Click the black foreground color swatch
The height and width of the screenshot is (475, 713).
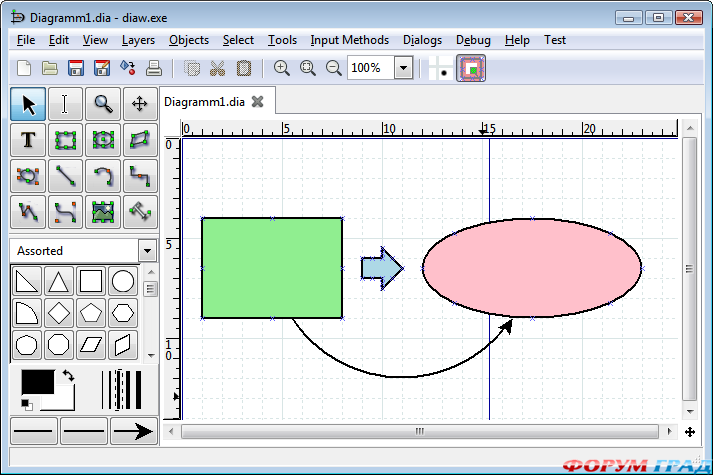coord(37,382)
